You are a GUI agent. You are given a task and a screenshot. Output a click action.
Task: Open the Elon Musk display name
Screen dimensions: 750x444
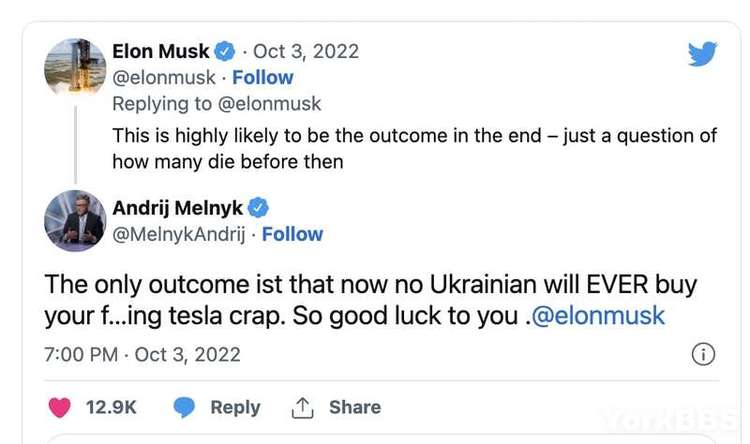click(x=161, y=51)
